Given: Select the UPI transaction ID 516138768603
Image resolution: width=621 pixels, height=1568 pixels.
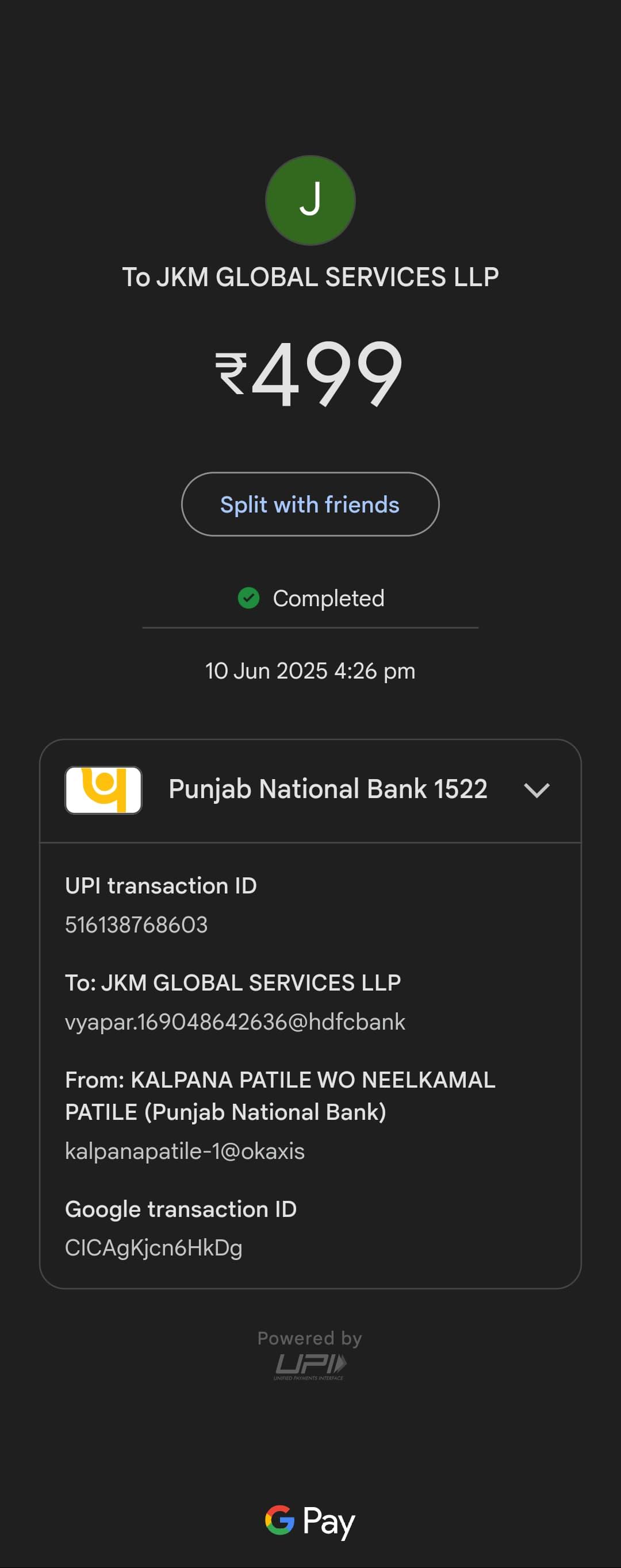Looking at the screenshot, I should (136, 924).
